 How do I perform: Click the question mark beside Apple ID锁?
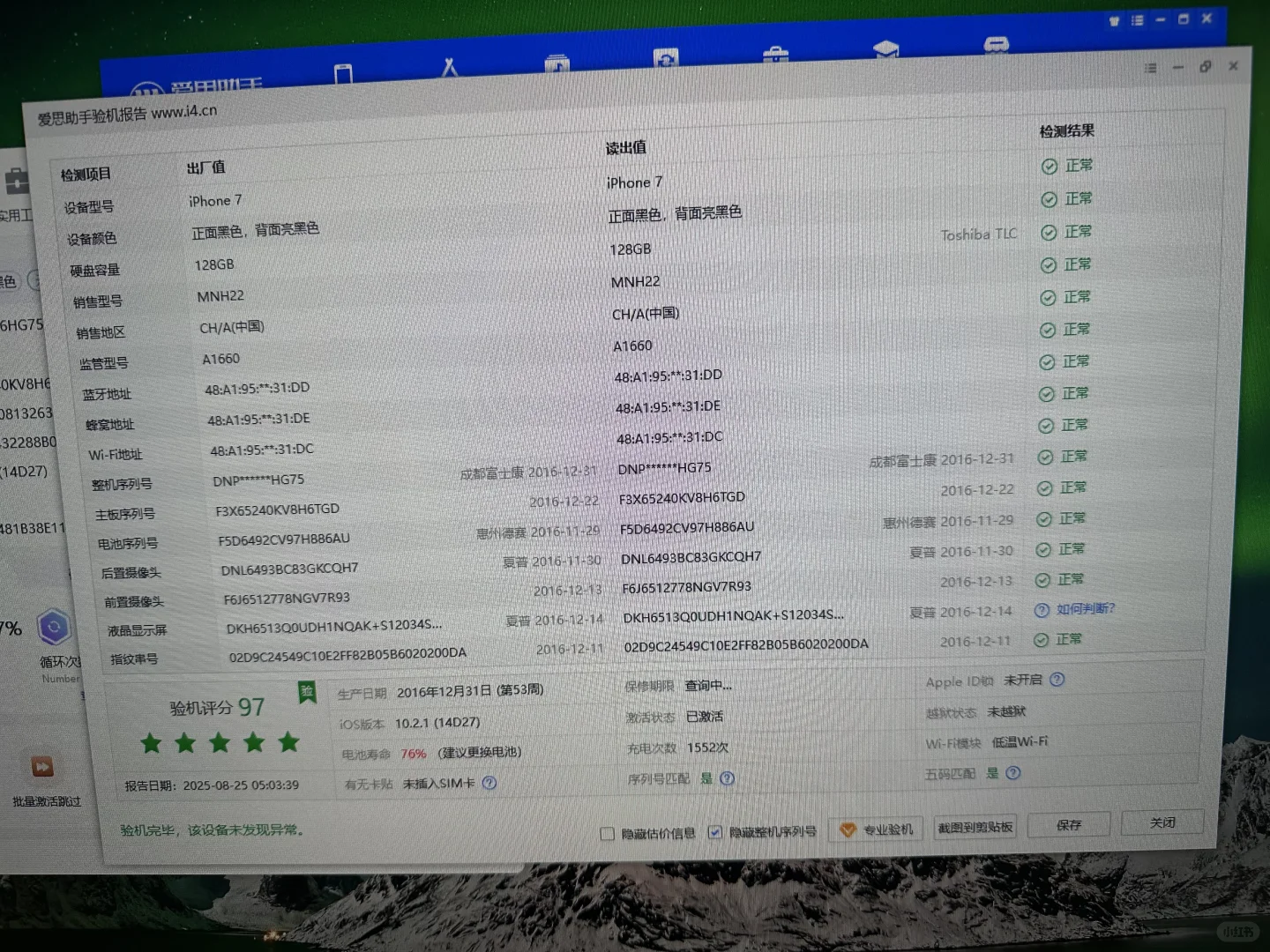tap(1056, 681)
